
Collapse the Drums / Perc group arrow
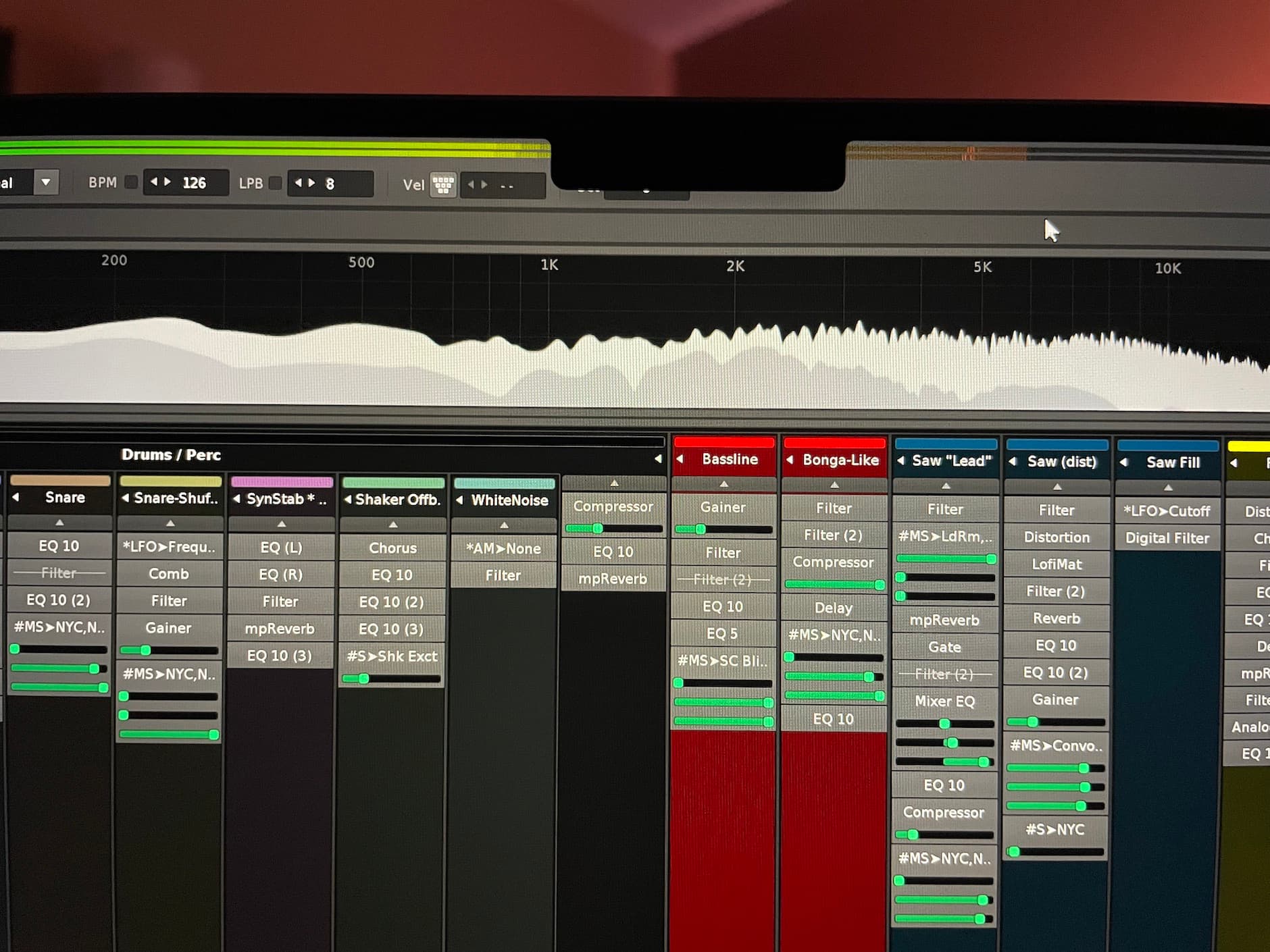coord(657,458)
